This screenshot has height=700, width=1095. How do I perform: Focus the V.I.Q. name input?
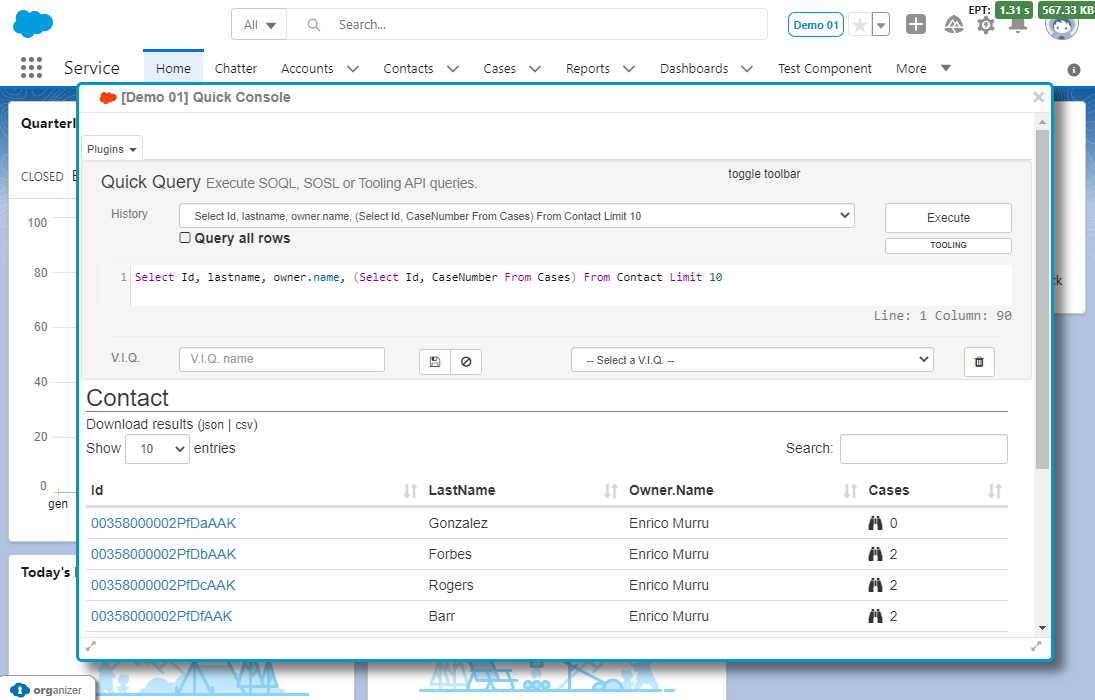282,359
